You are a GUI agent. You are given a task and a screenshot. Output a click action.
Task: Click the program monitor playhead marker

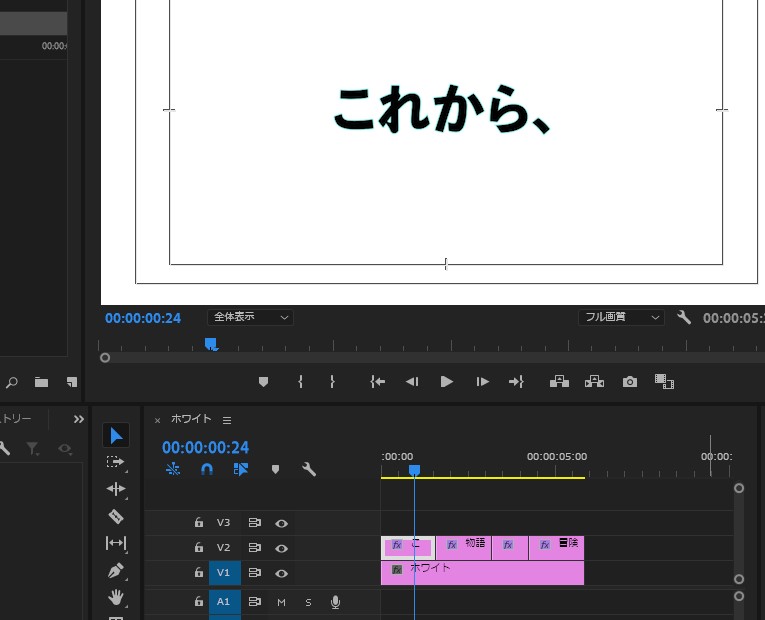(x=210, y=343)
